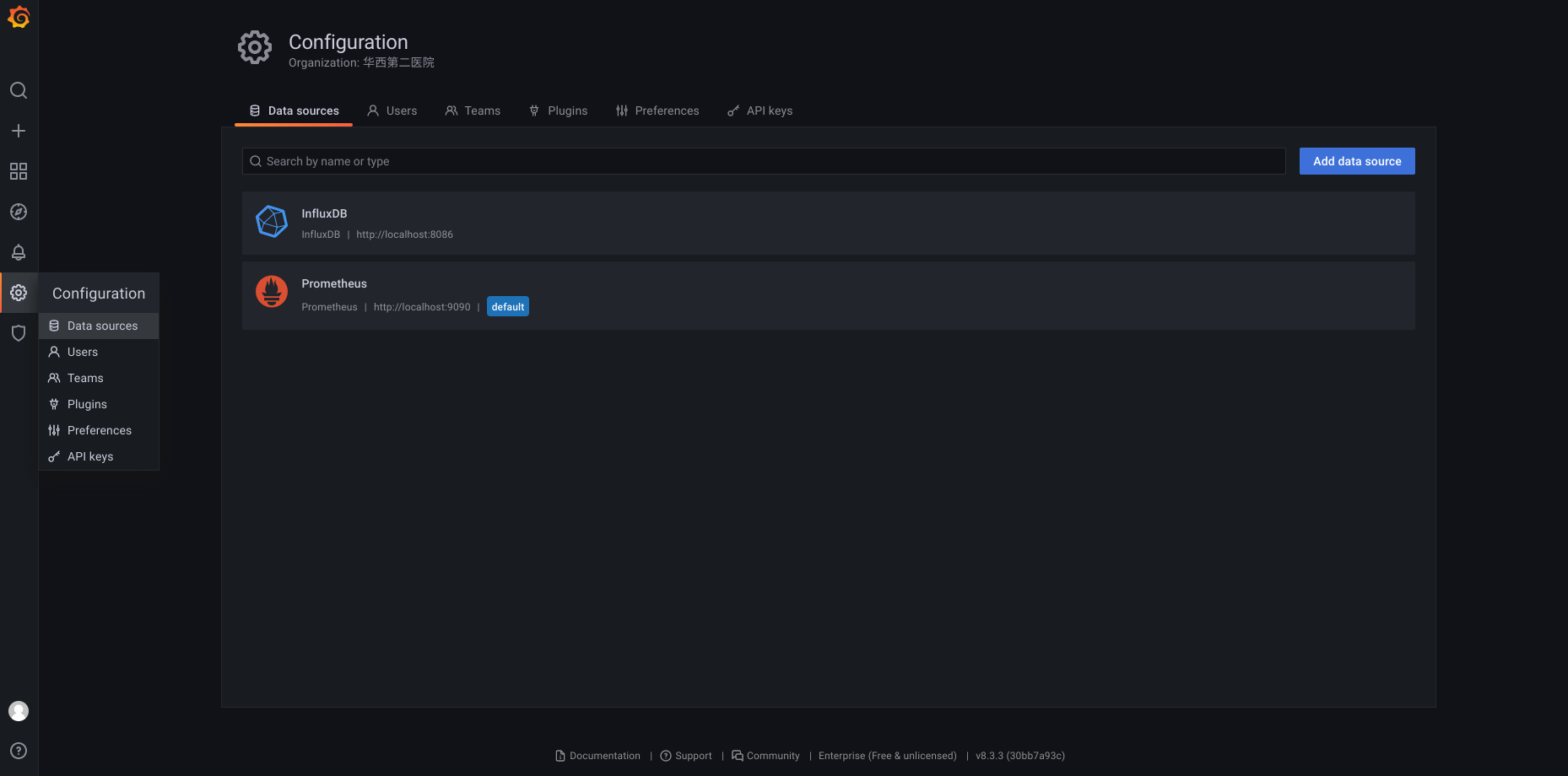Select Teams in Configuration flyout menu

coord(85,378)
